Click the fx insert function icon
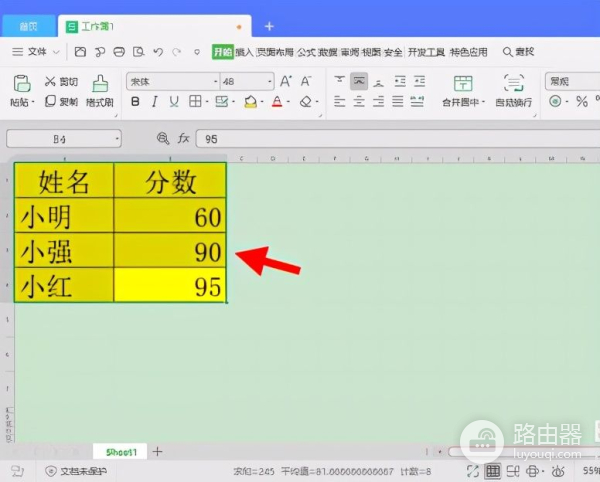The height and width of the screenshot is (482, 600). pyautogui.click(x=184, y=138)
